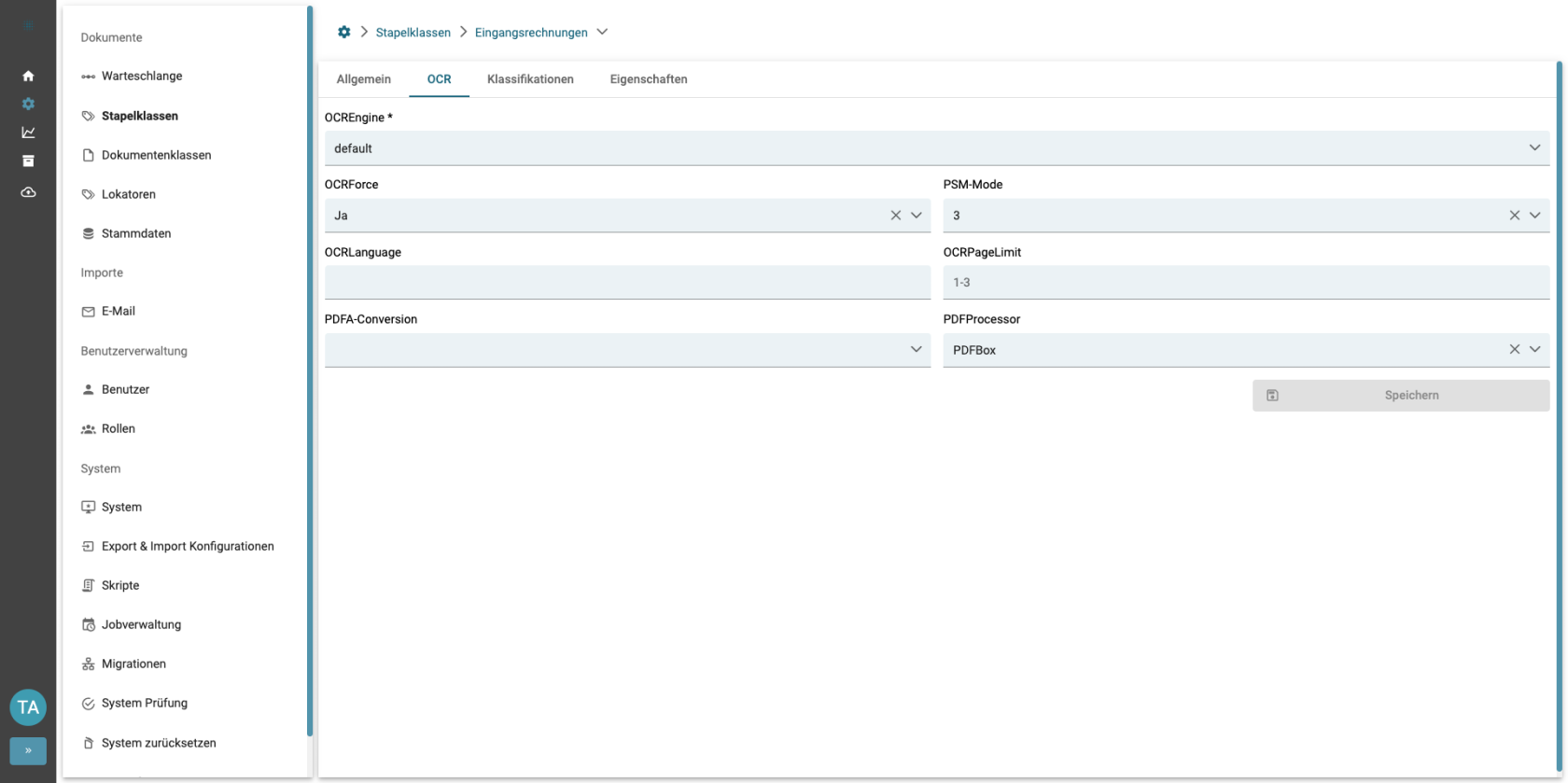1568x783 pixels.
Task: Click the Stammdaten database icon
Action: click(88, 233)
